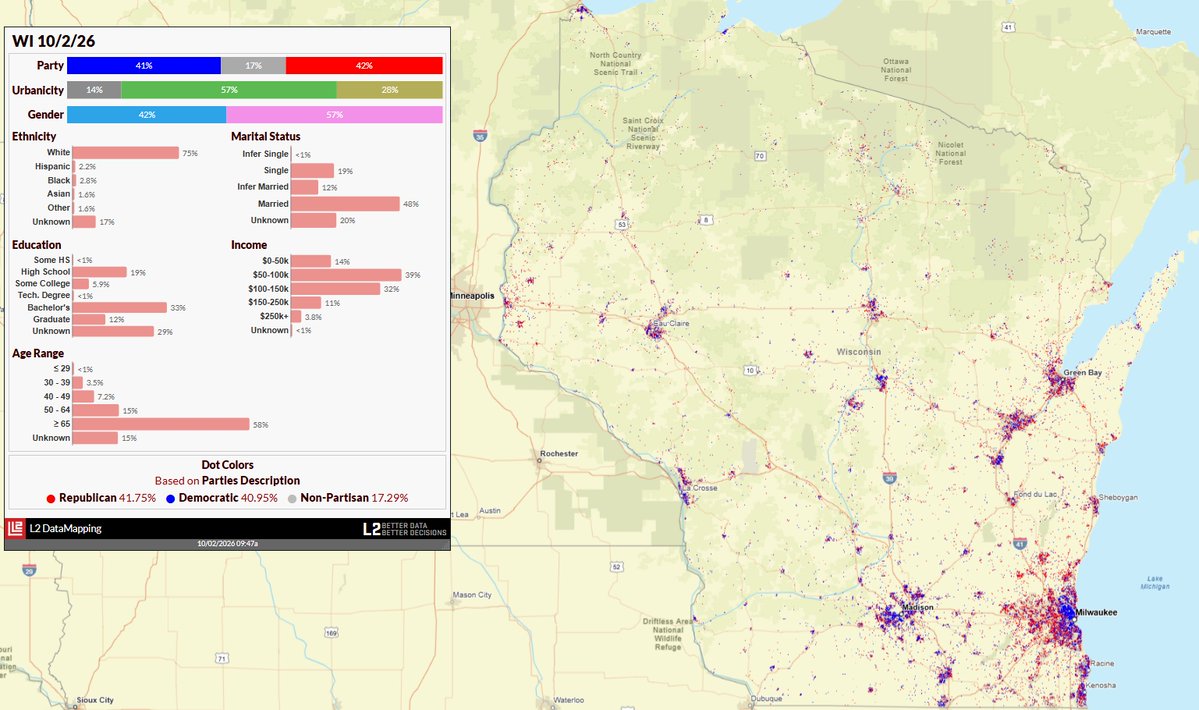Viewport: 1199px width, 710px height.
Task: Click the Minneapolis city label
Action: [473, 296]
